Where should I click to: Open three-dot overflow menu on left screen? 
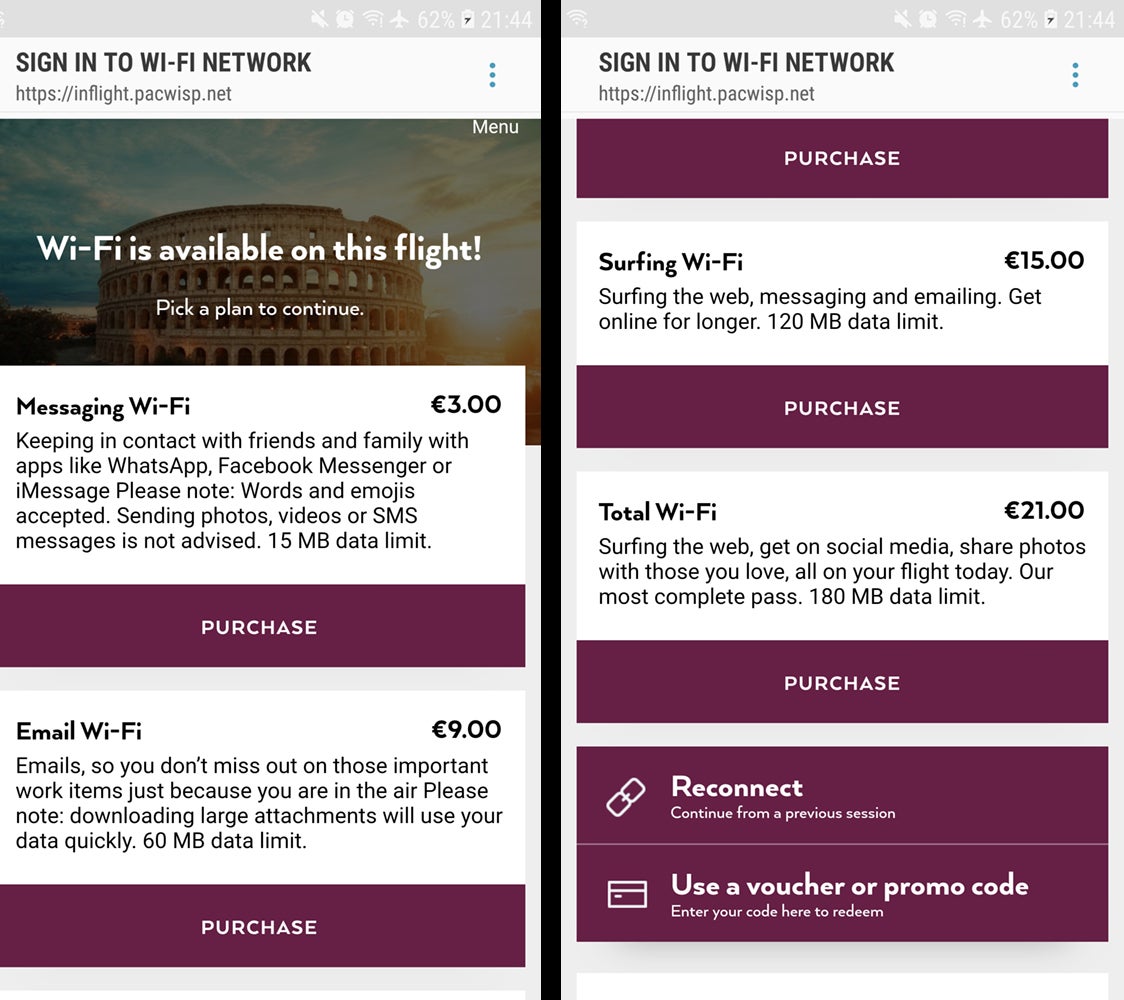(x=492, y=75)
